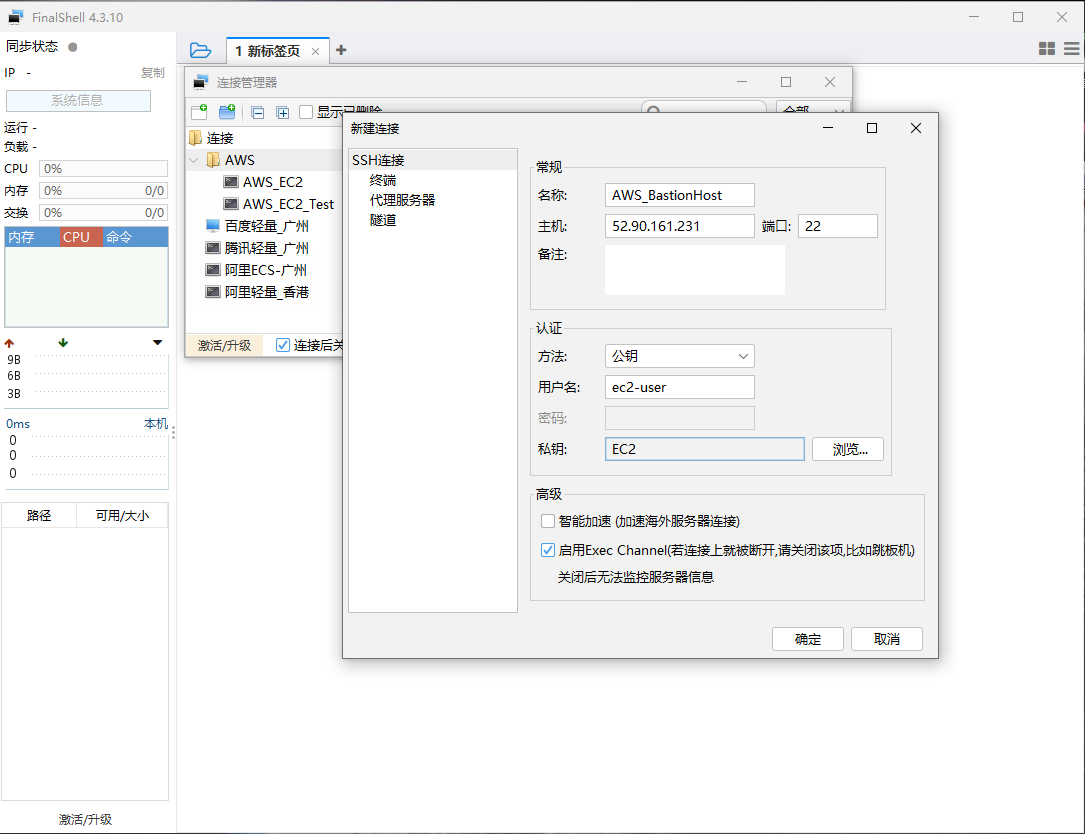This screenshot has height=834, width=1085.
Task: Enable 智能加速 checkbox
Action: point(548,521)
